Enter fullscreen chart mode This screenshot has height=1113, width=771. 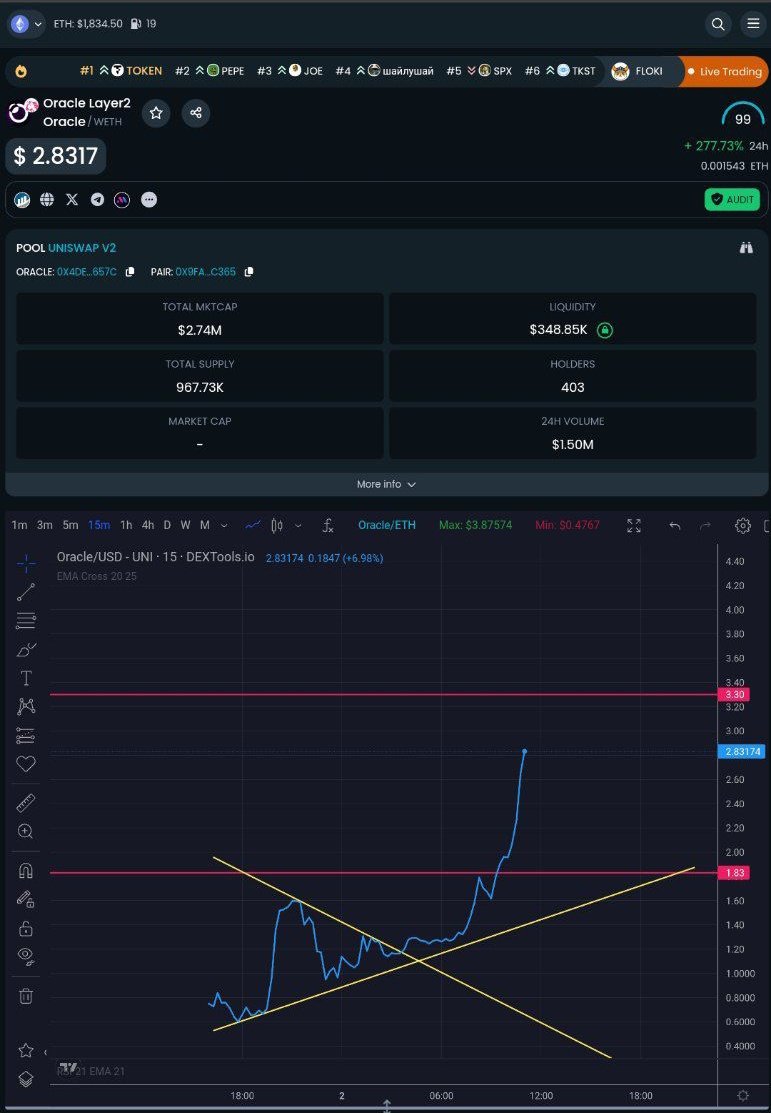coord(634,525)
